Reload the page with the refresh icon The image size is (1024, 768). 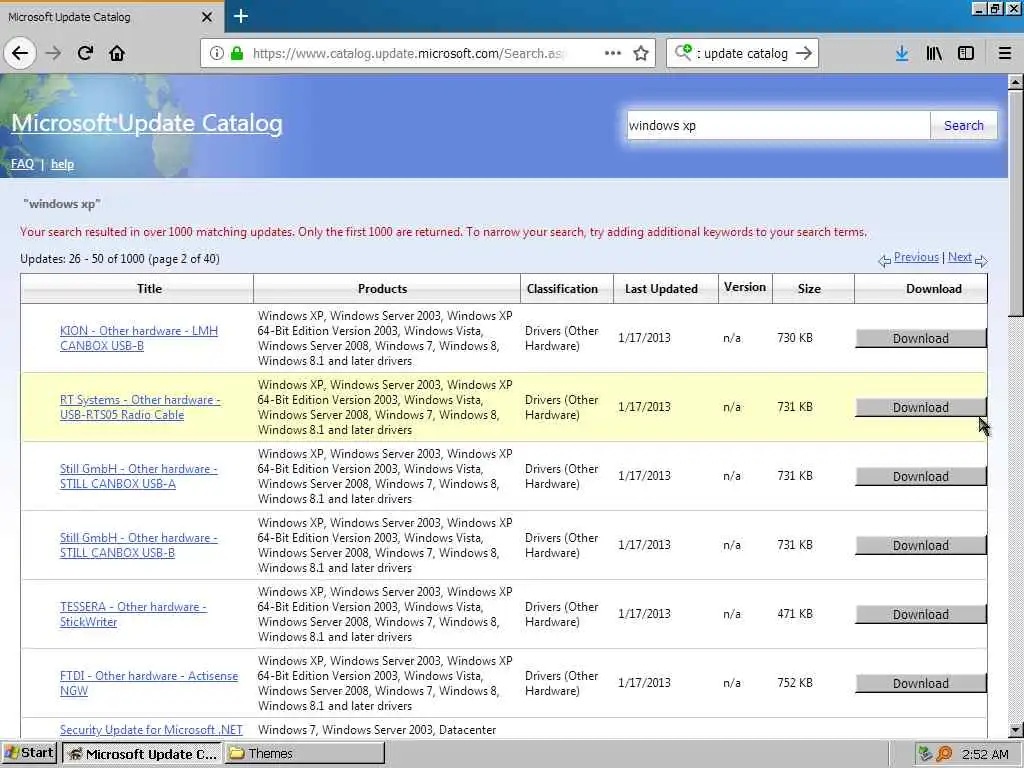pos(86,53)
